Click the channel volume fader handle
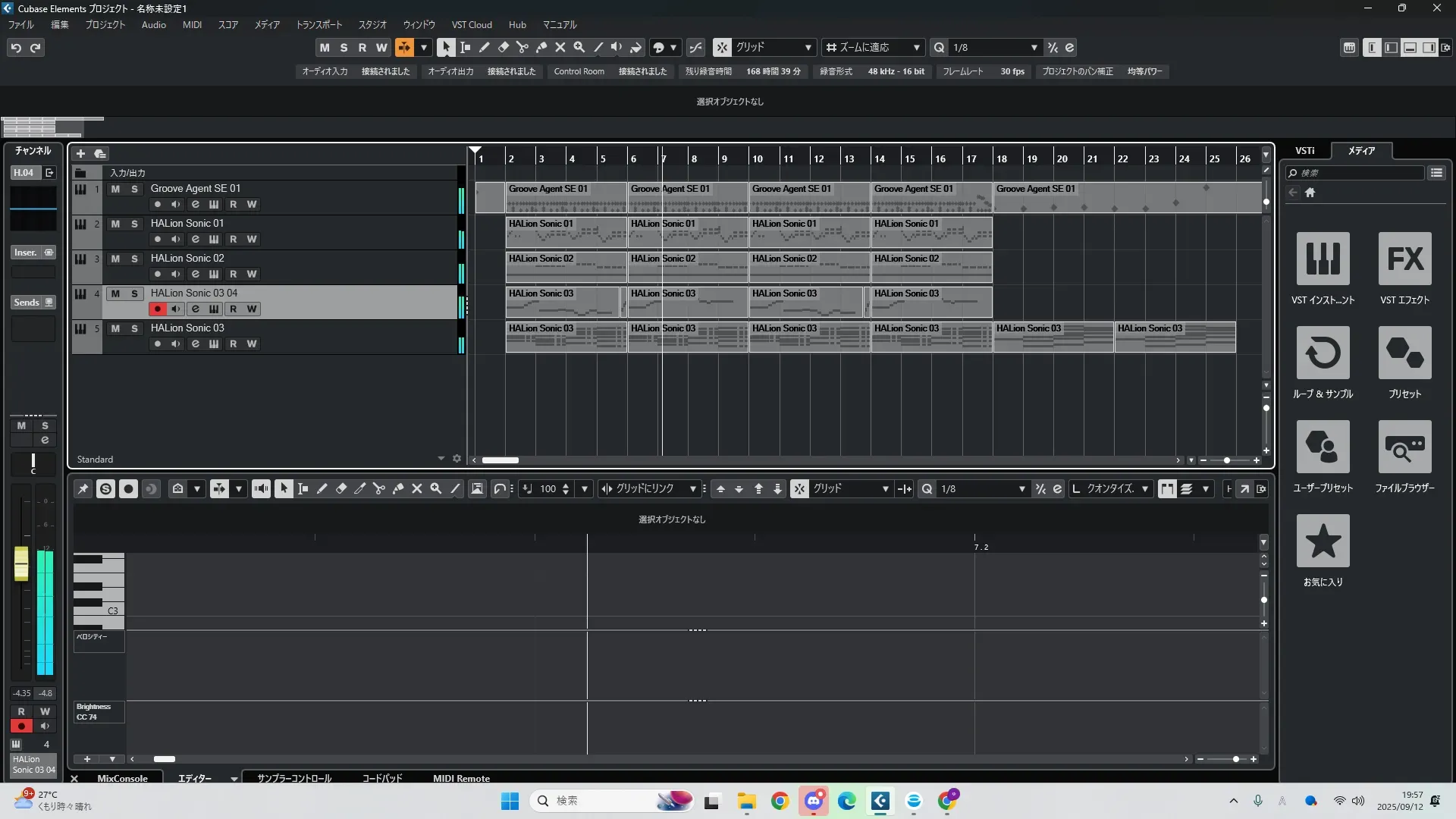Image resolution: width=1456 pixels, height=819 pixels. point(21,563)
